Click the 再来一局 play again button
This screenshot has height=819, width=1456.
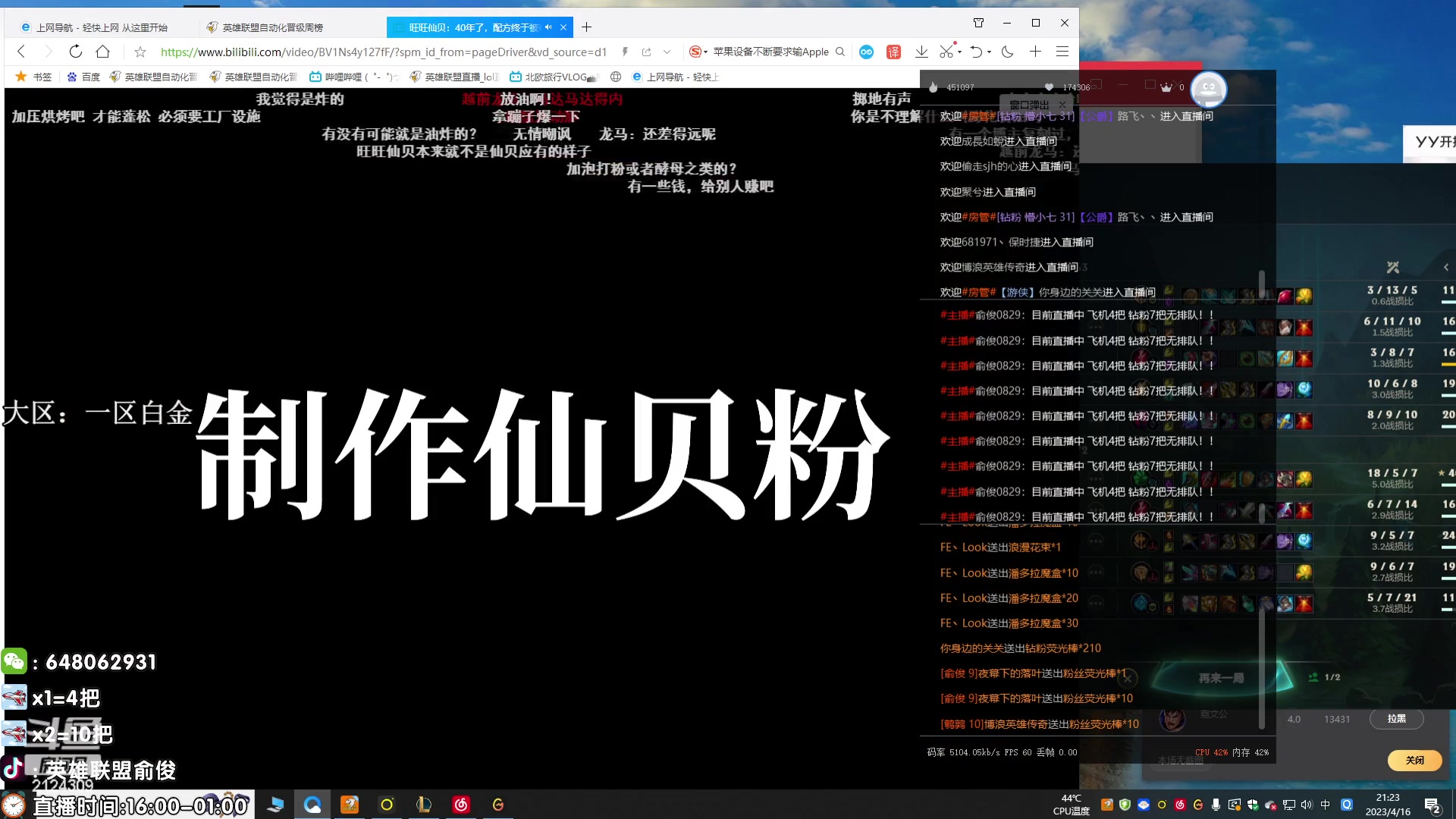click(1221, 678)
